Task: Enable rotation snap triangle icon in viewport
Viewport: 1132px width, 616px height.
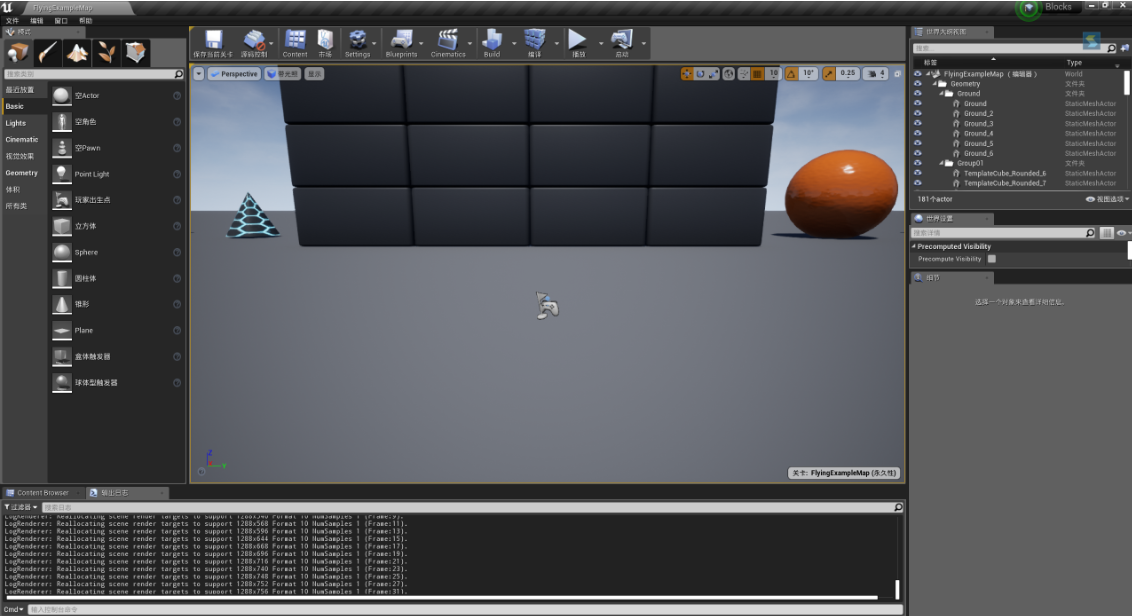Action: (x=791, y=74)
